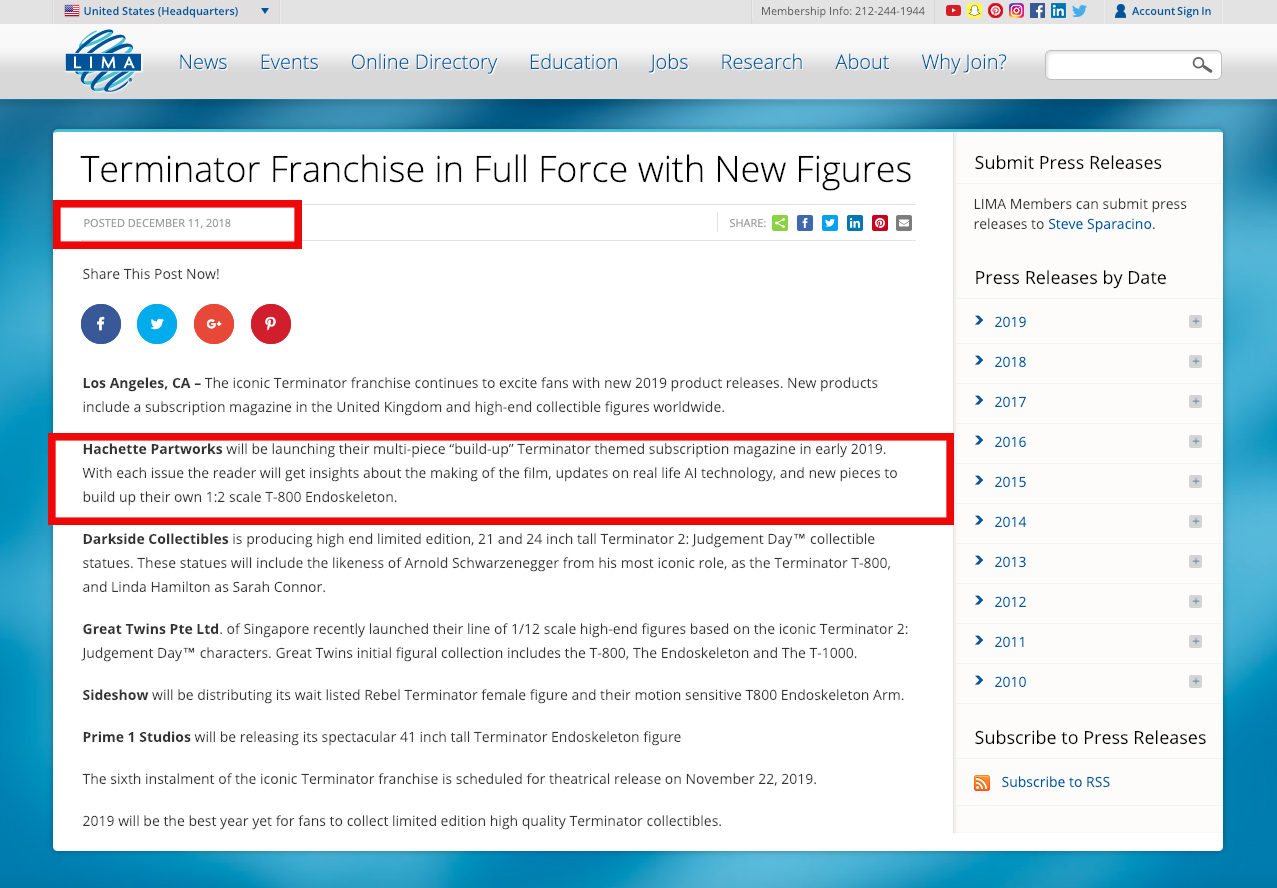Image resolution: width=1277 pixels, height=888 pixels.
Task: Click the 'Submit Press Releases' heading
Action: [x=1068, y=163]
